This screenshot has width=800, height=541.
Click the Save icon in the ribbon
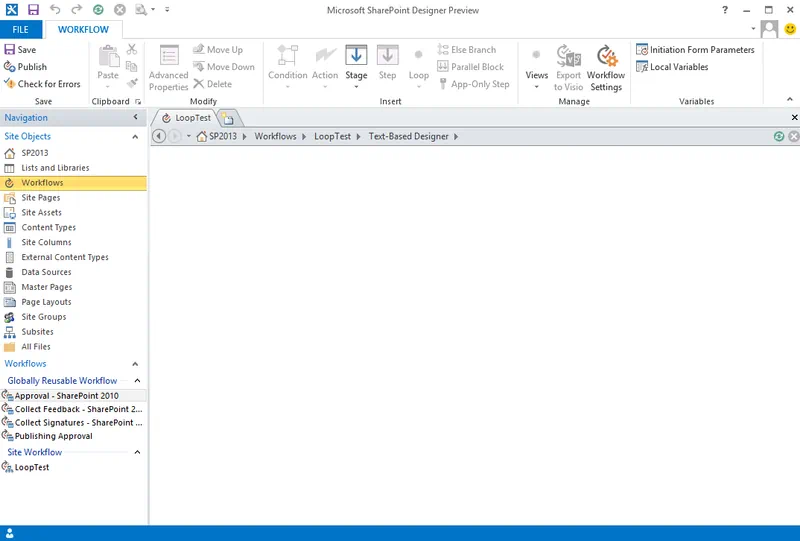point(10,50)
